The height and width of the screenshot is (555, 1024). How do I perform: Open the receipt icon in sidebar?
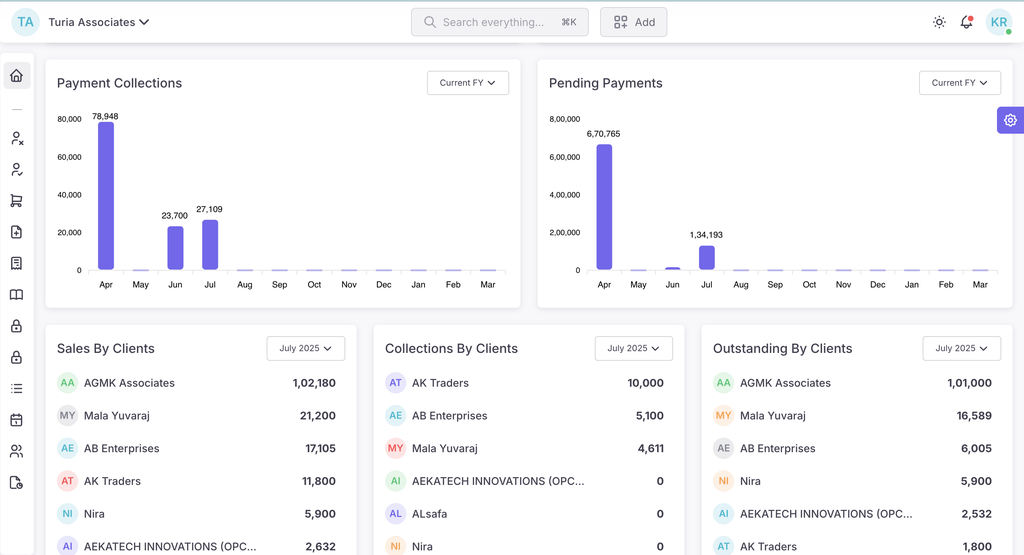17,263
